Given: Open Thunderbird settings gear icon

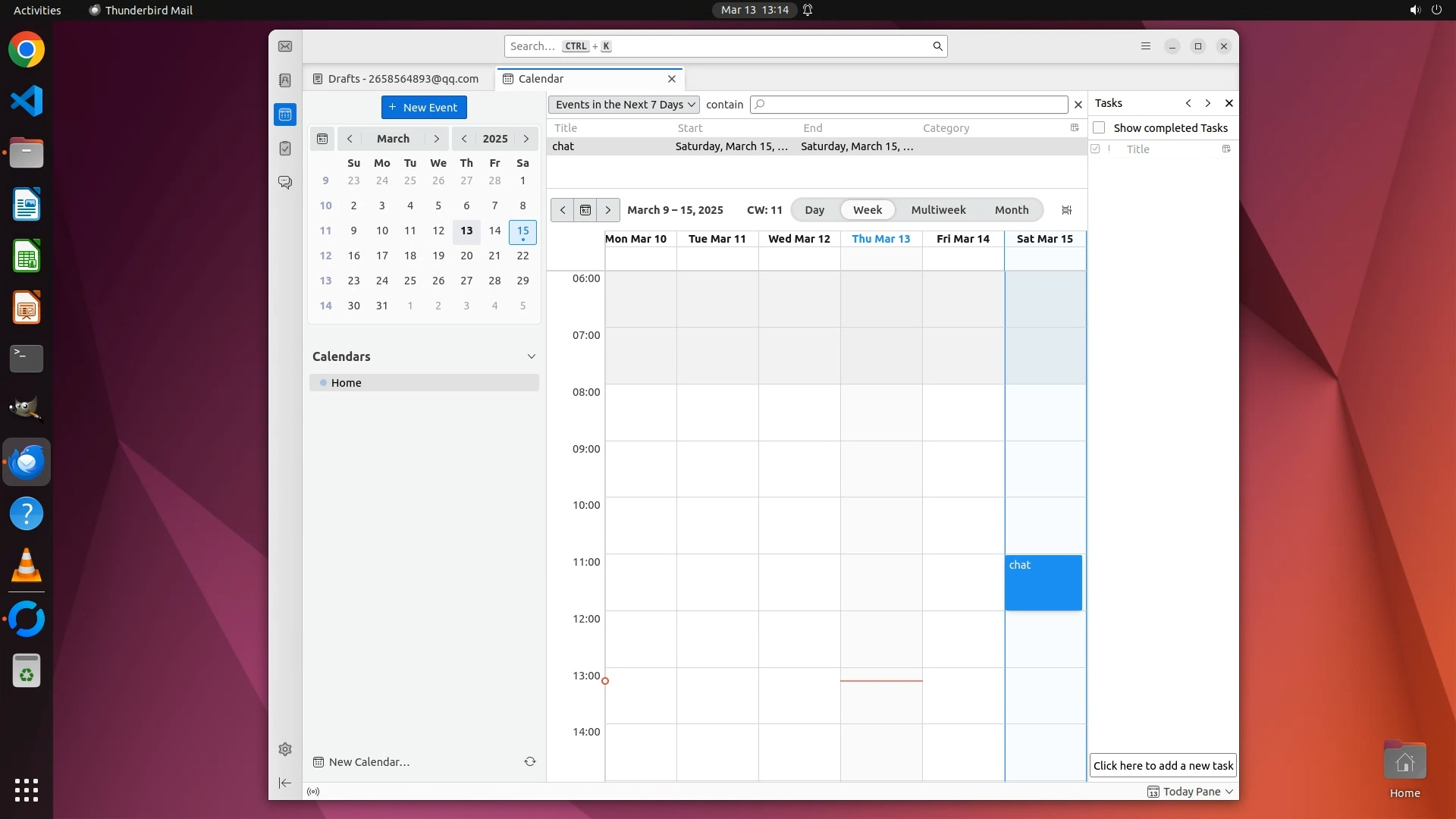Looking at the screenshot, I should pyautogui.click(x=285, y=749).
